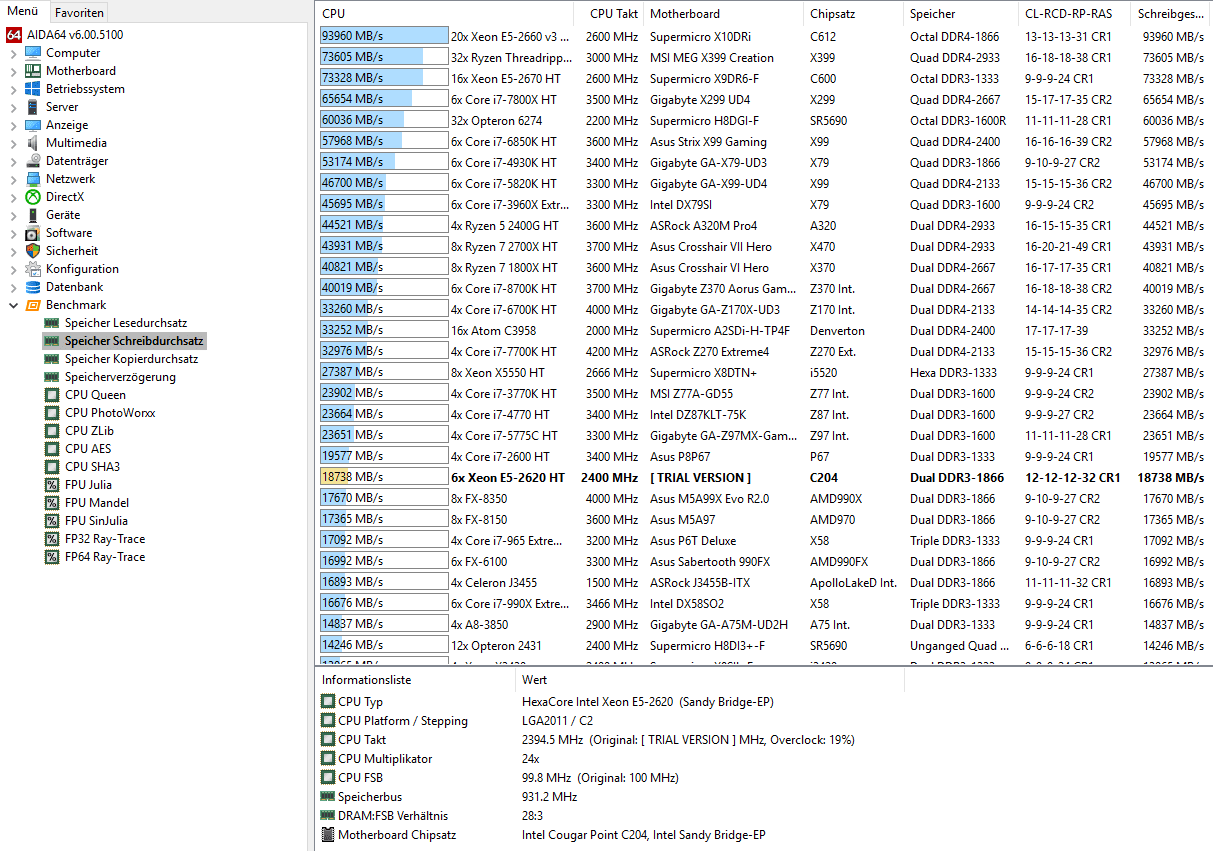Expand the Betriebssystem tree node
Screen dimensions: 1213x851
[x=13, y=89]
